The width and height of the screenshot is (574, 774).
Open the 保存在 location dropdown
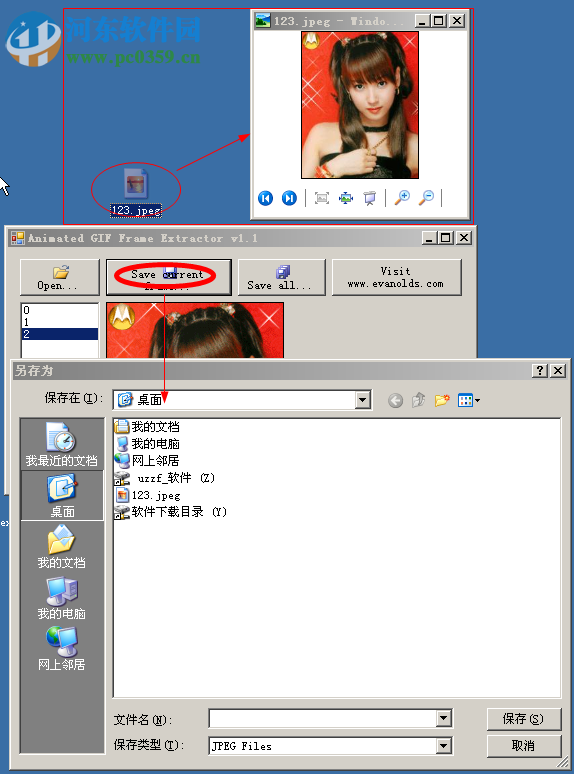(363, 400)
